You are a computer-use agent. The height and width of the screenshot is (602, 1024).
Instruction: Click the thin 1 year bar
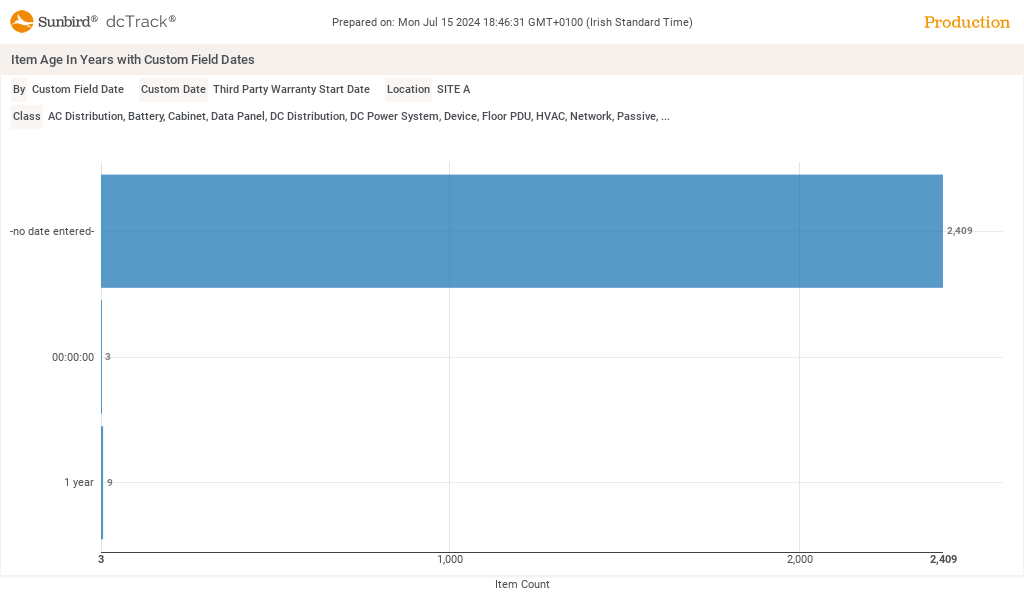[102, 482]
